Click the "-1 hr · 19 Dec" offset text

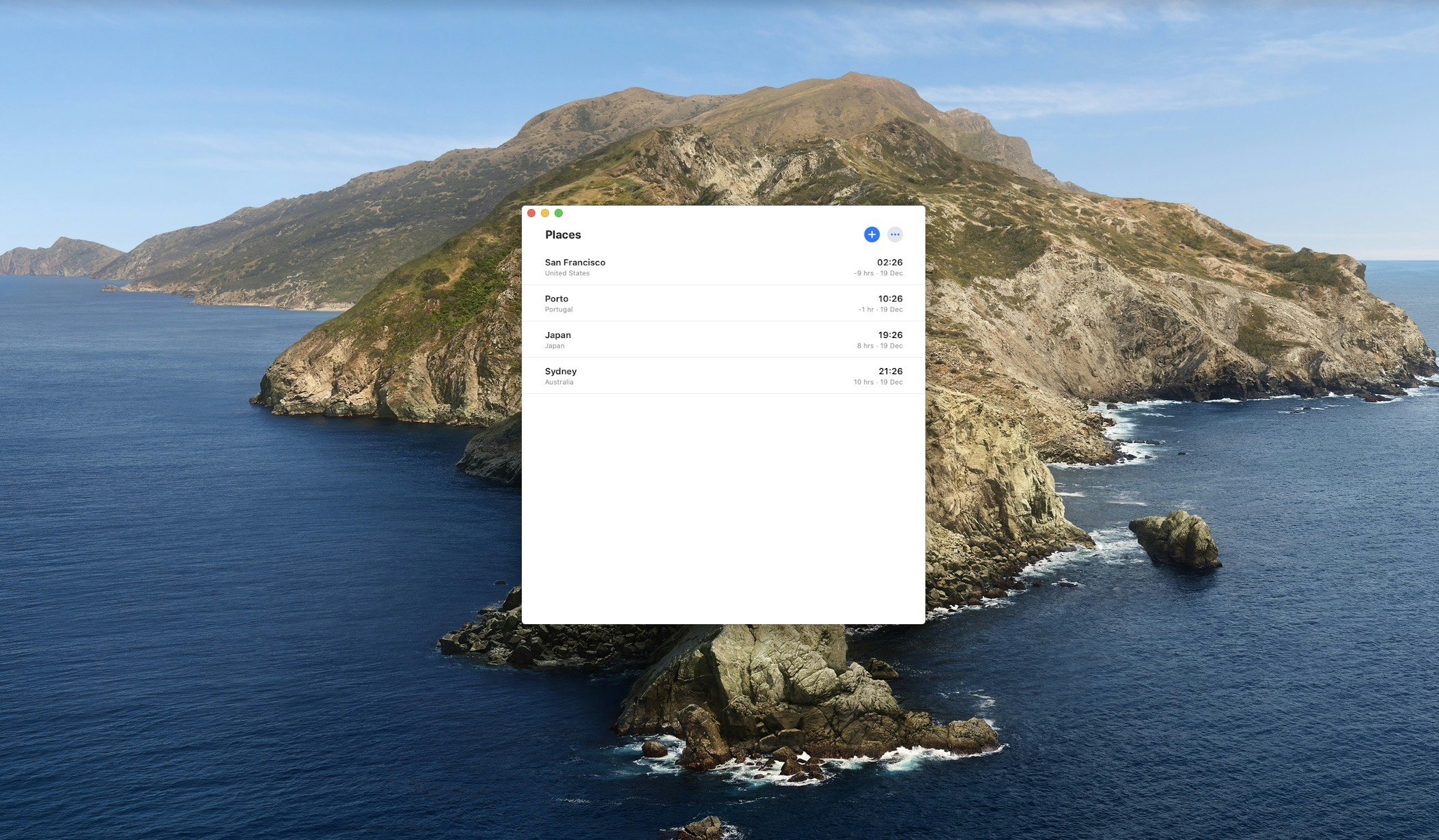pyautogui.click(x=880, y=309)
